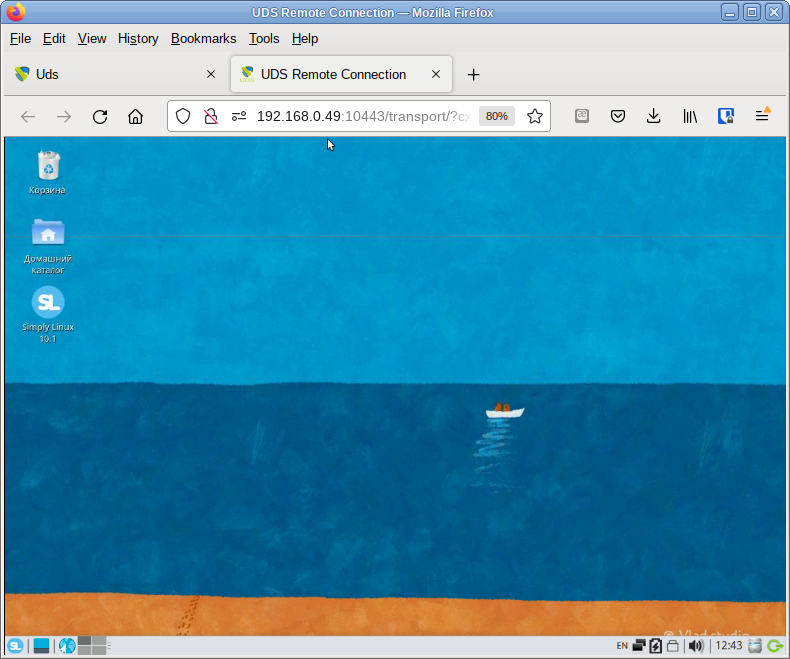Open the Downloads panel

pyautogui.click(x=653, y=116)
